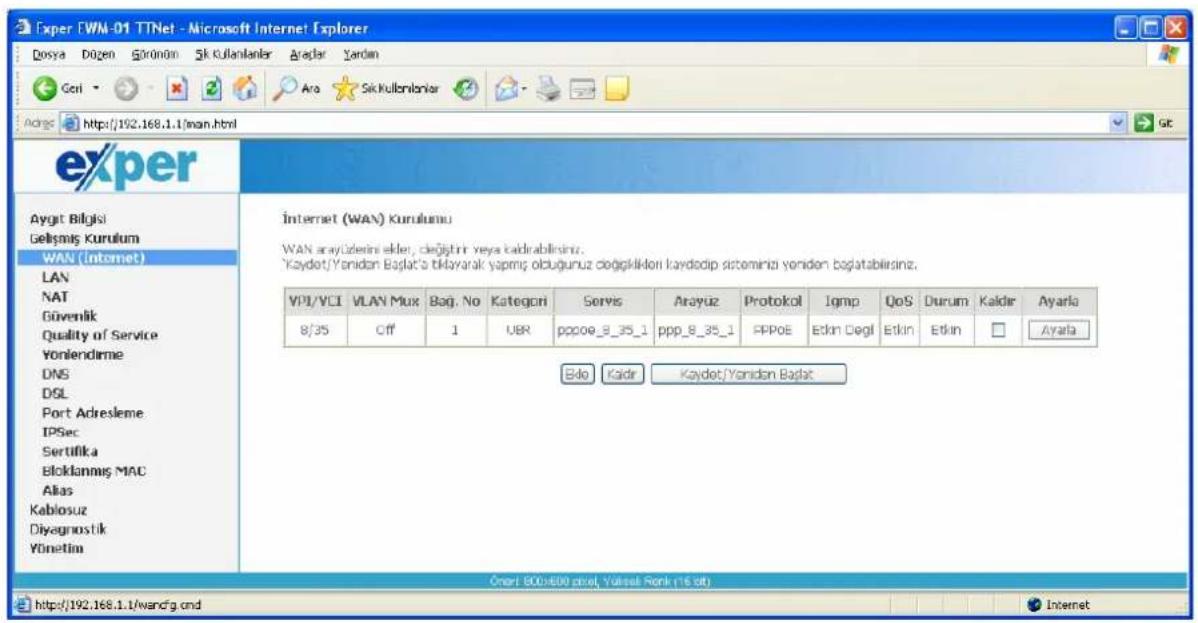The height and width of the screenshot is (623, 1198).
Task: Open IPSec in sidebar
Action: (x=60, y=433)
